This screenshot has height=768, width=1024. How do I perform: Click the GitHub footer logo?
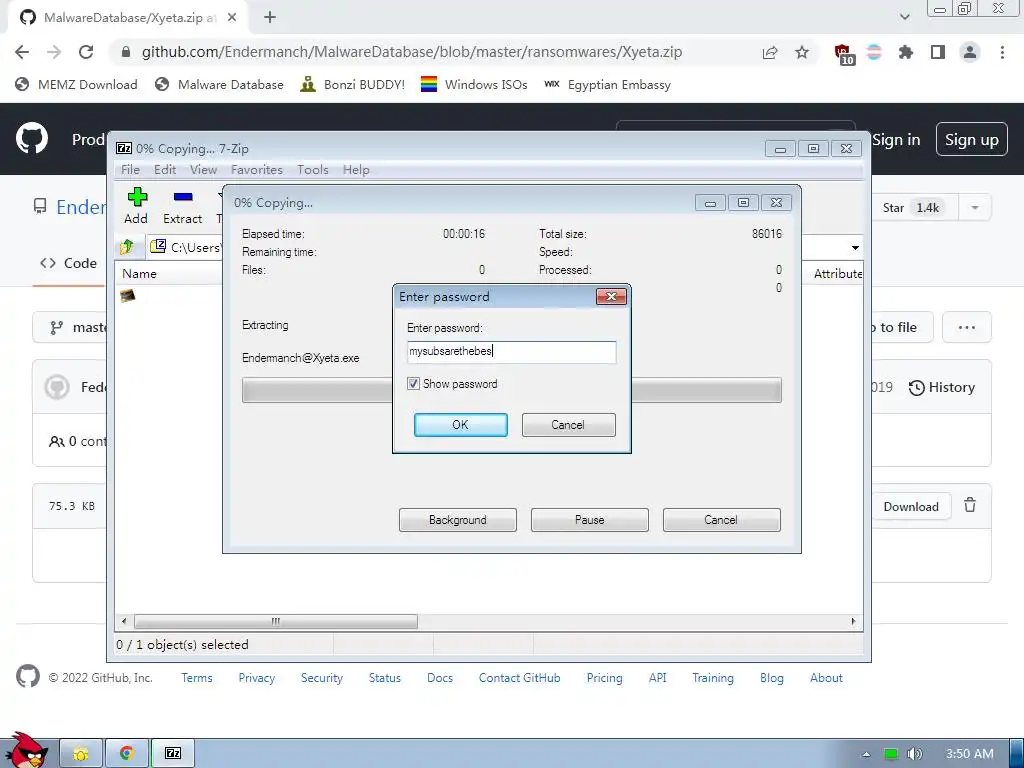pos(27,677)
